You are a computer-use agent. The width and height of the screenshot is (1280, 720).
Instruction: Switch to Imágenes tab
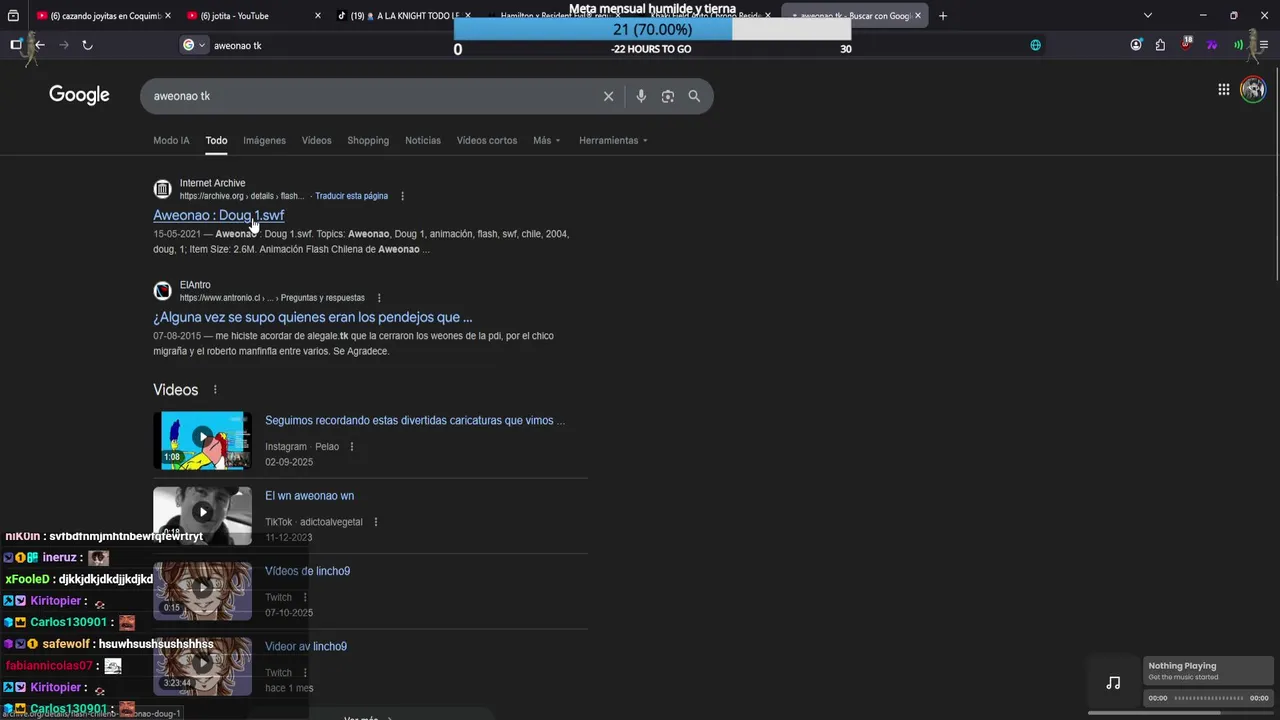tap(264, 141)
